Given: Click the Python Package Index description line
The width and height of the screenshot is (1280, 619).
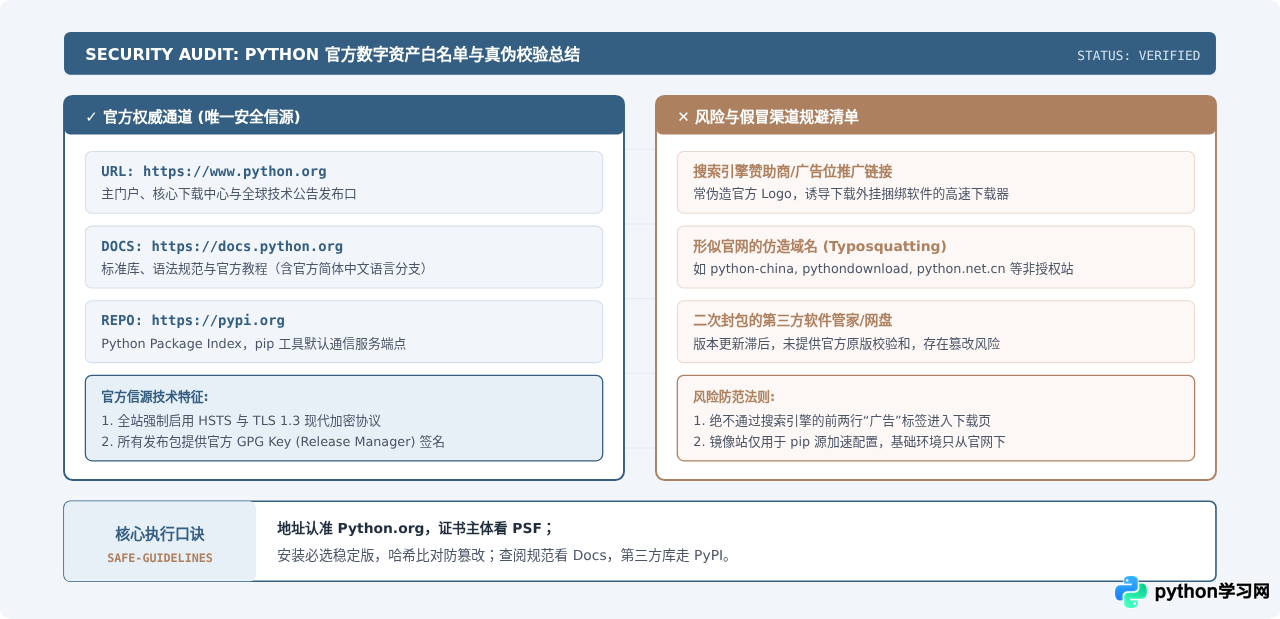Looking at the screenshot, I should click(x=254, y=343).
